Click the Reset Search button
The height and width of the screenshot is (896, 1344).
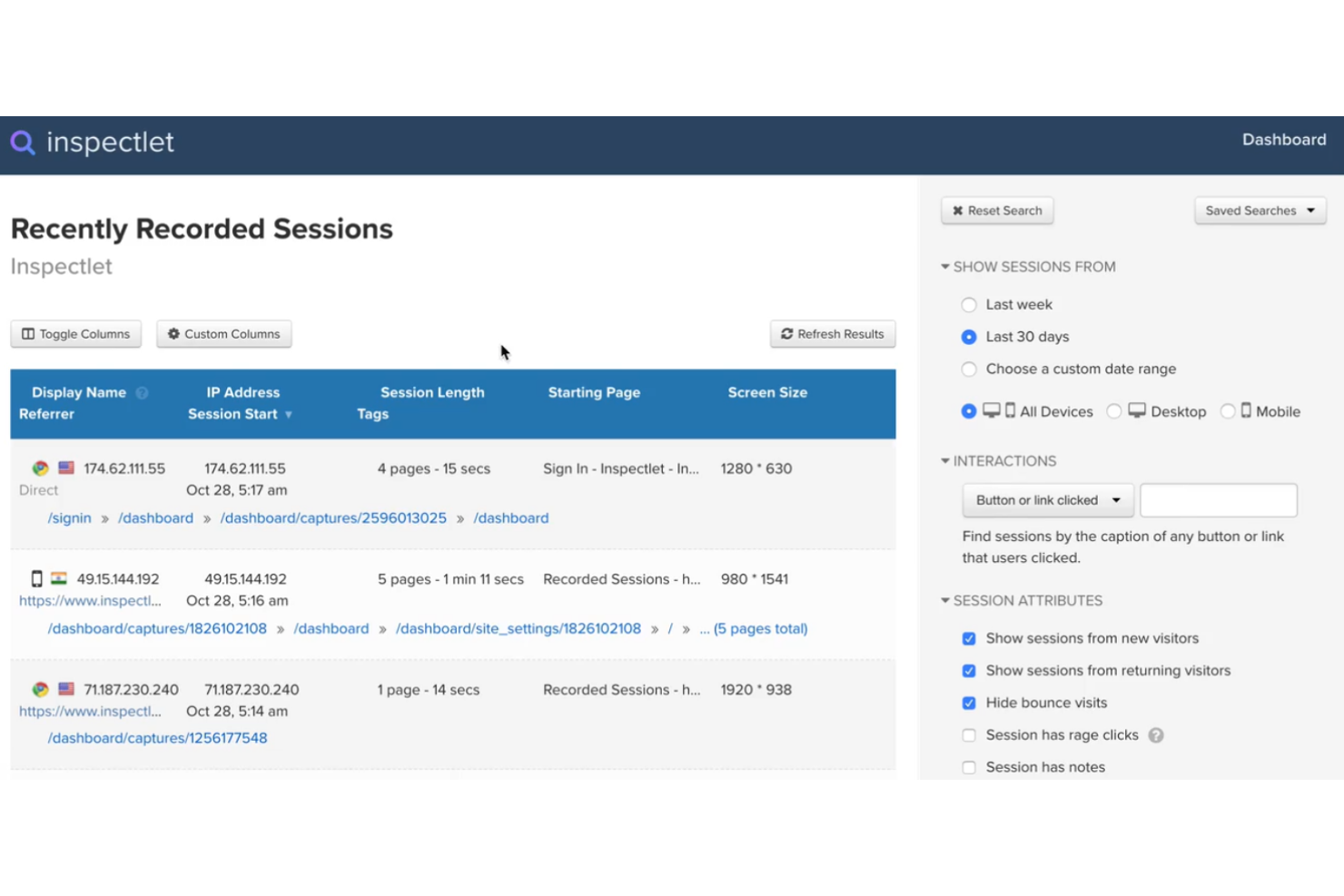pos(997,211)
